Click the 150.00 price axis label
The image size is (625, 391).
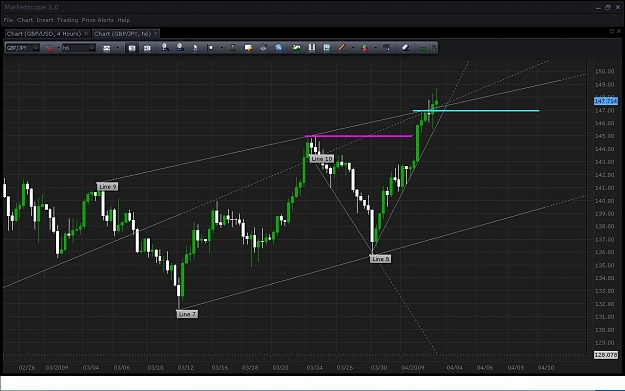[x=604, y=71]
